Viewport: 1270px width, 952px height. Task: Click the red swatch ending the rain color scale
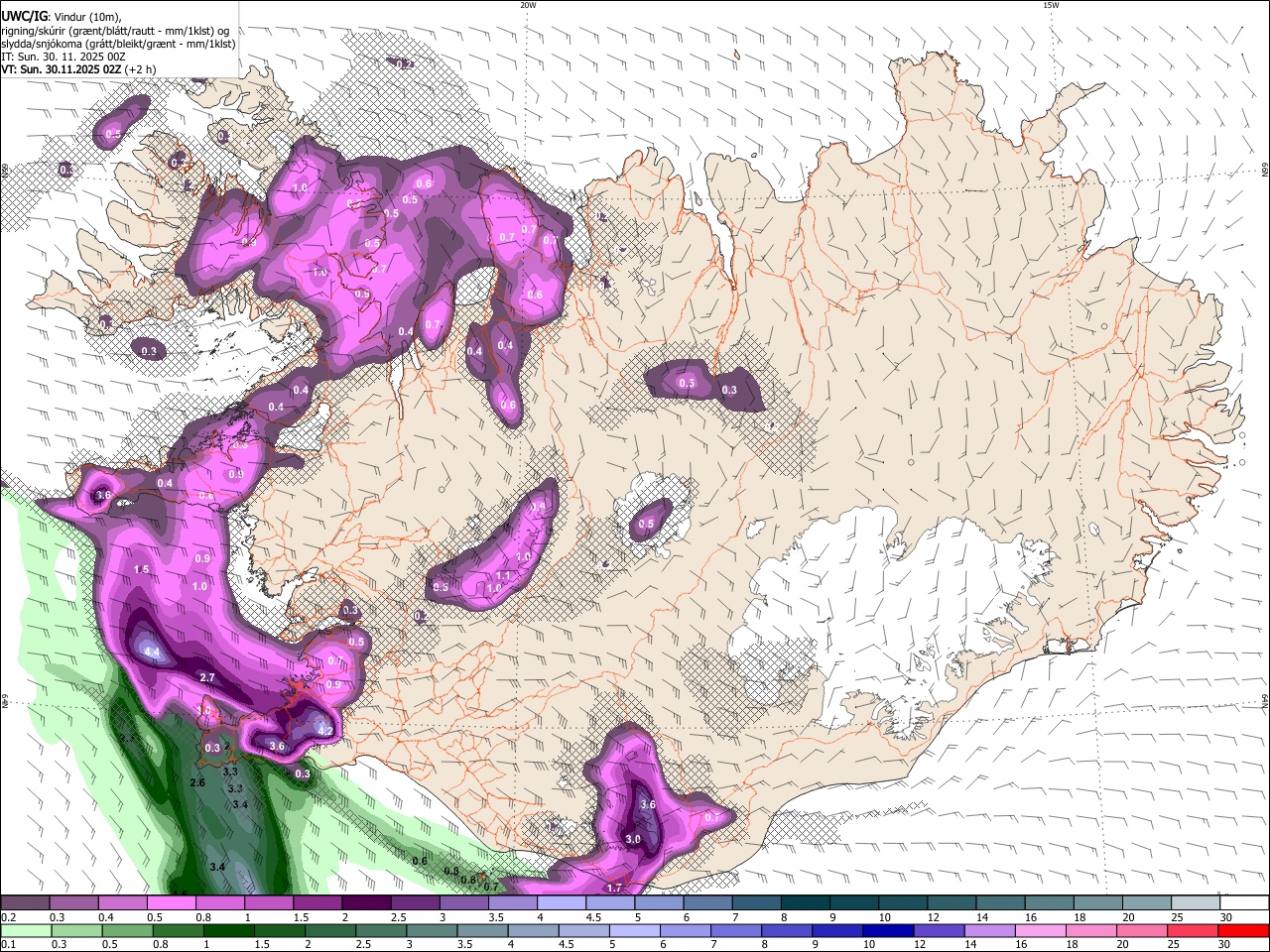coord(1243,931)
